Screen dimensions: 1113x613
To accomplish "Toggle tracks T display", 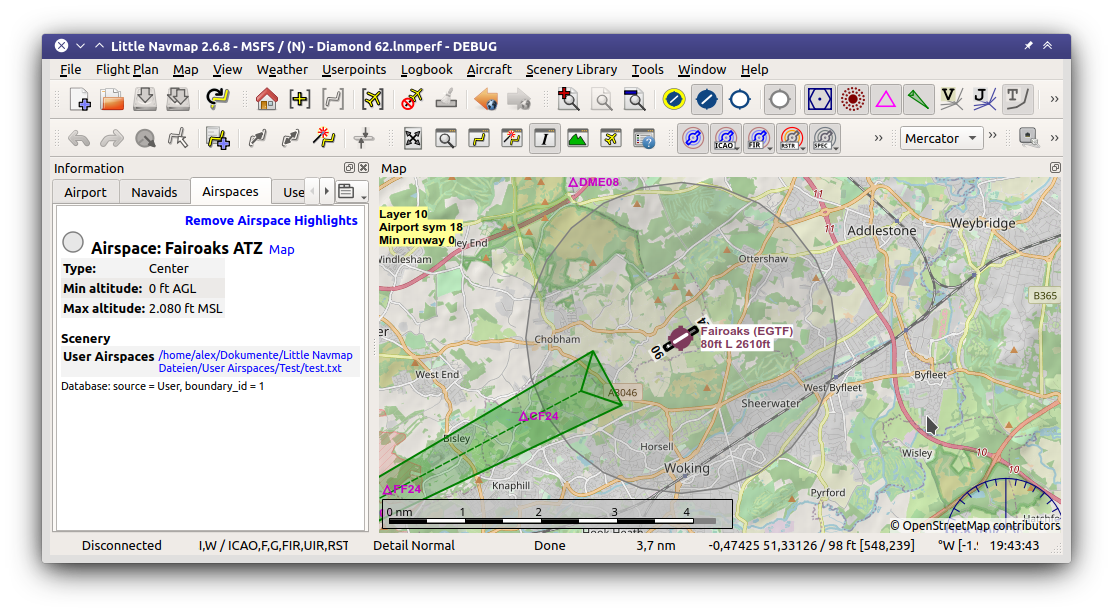I will click(1016, 99).
